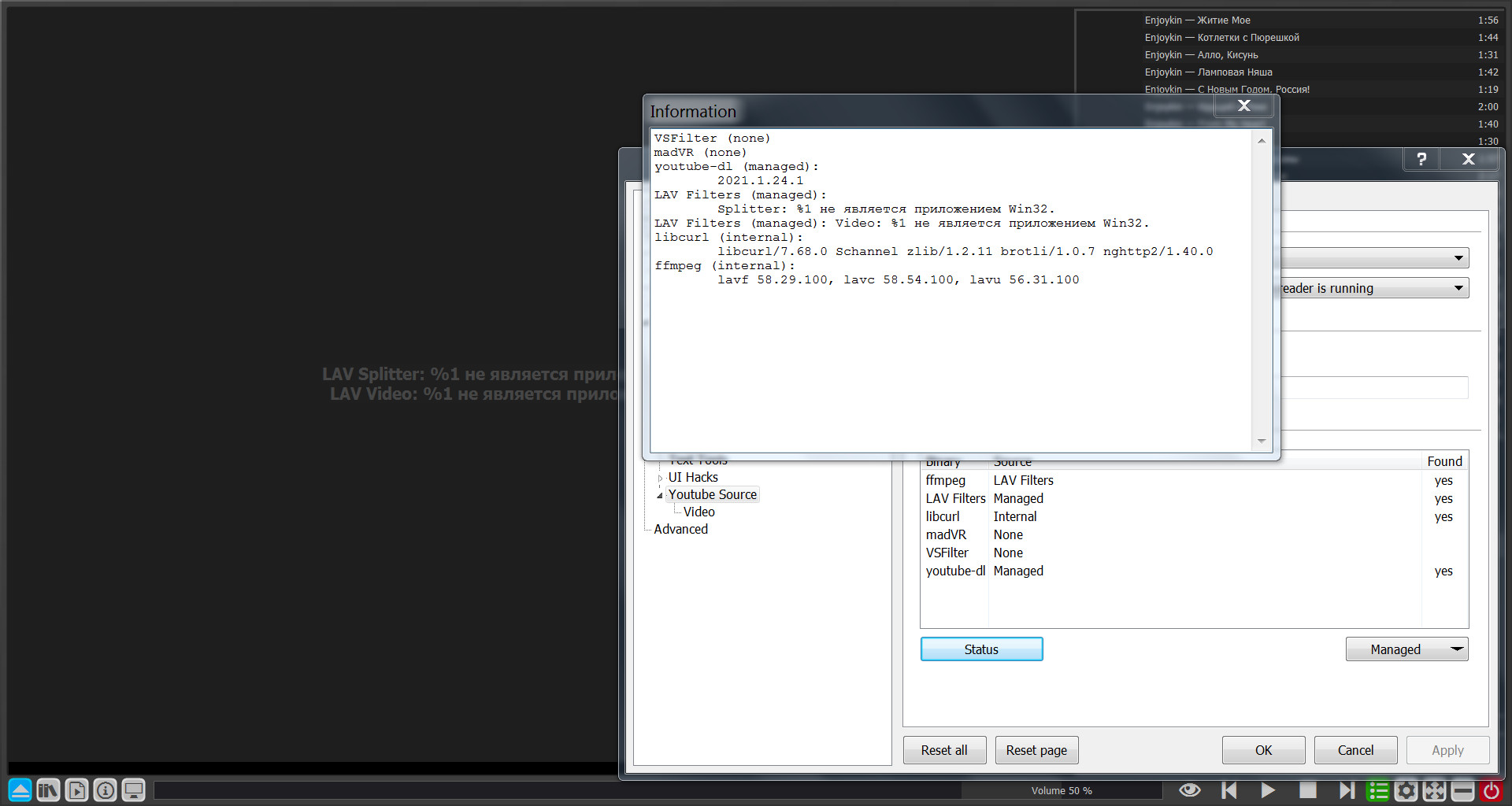This screenshot has width=1512, height=806.
Task: Expand the UI Hacks tree node
Action: (660, 478)
